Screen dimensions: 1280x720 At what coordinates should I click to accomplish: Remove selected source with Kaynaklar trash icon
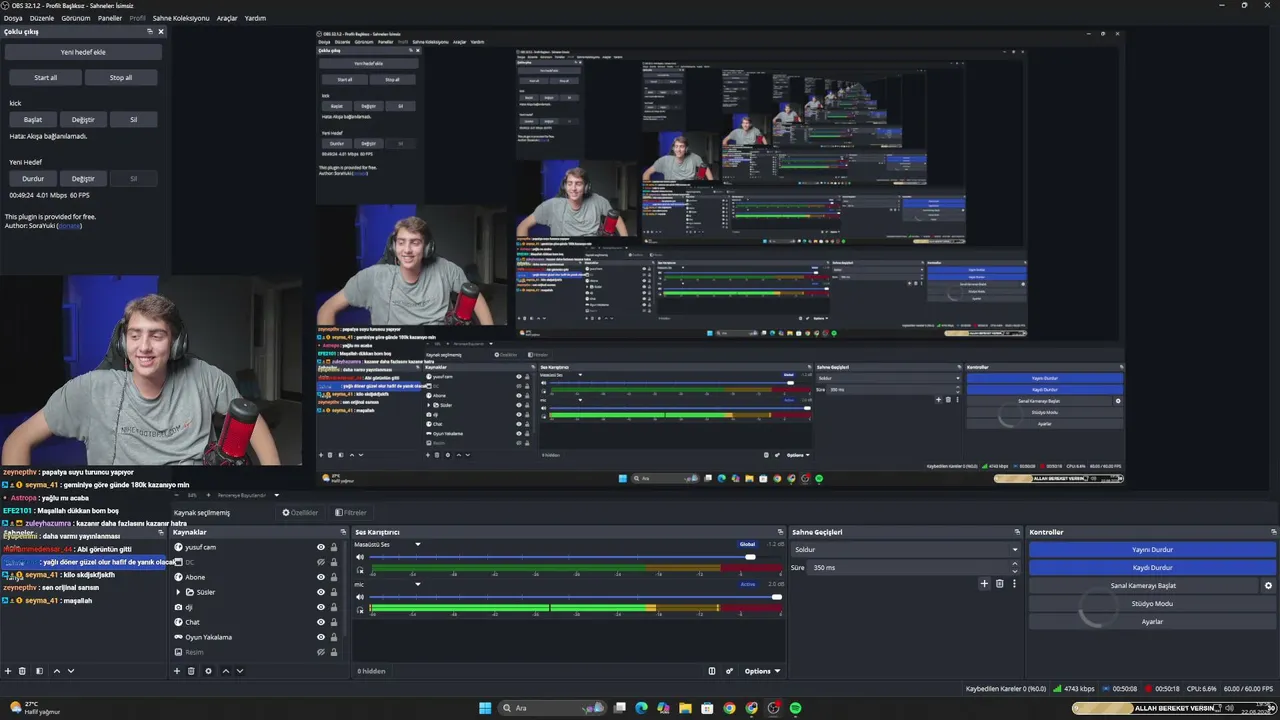click(x=191, y=671)
